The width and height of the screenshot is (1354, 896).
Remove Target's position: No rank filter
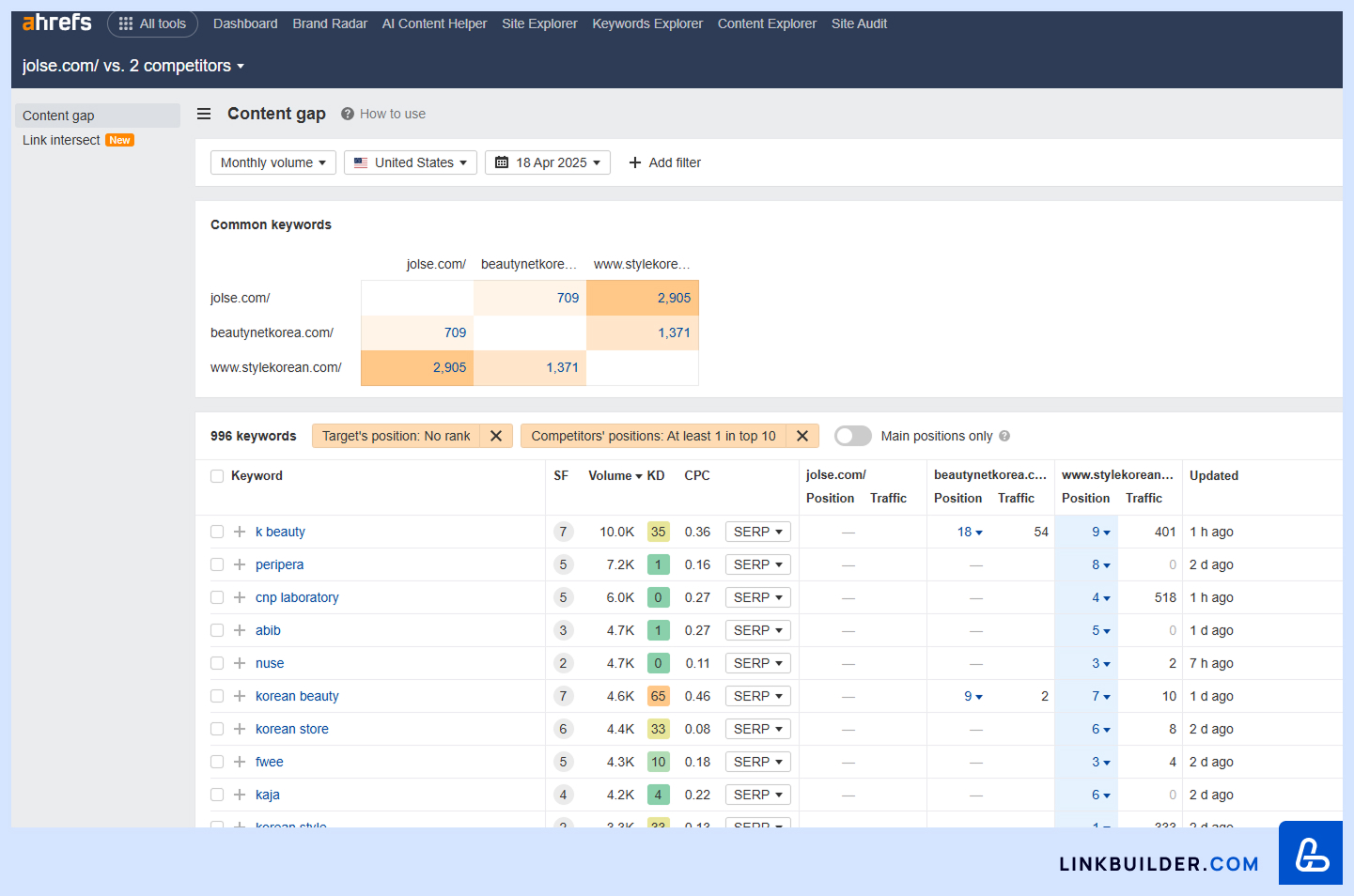click(496, 436)
